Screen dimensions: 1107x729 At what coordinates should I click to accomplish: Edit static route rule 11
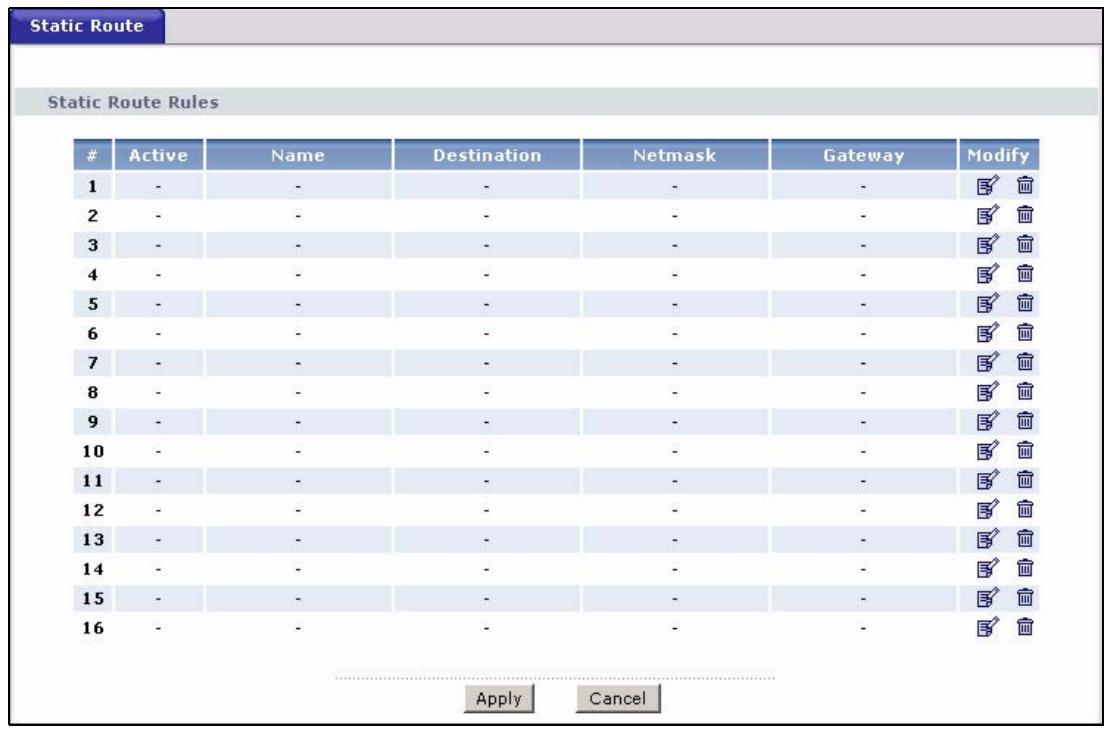coord(988,480)
